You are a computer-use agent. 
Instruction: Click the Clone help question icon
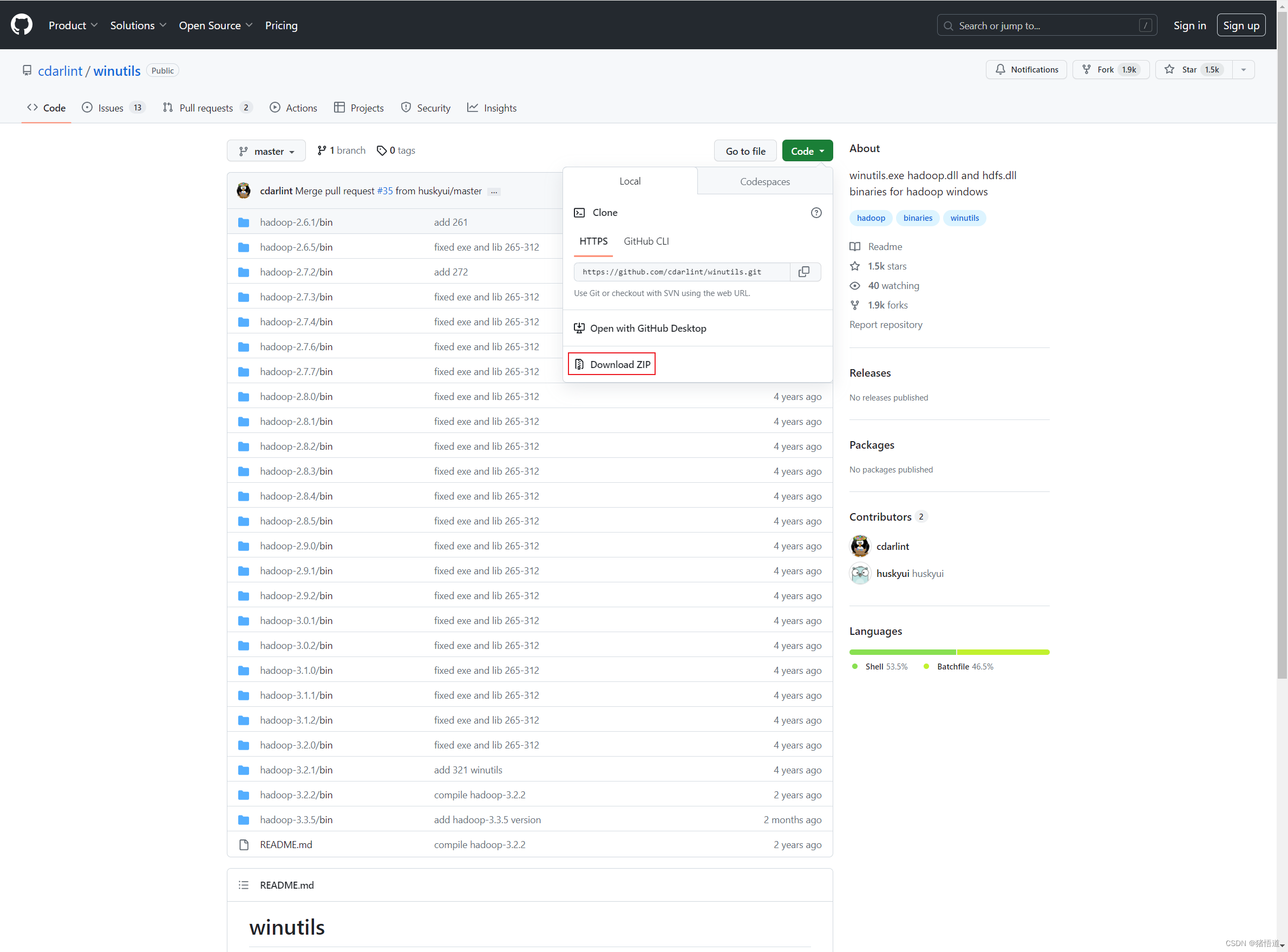click(816, 213)
